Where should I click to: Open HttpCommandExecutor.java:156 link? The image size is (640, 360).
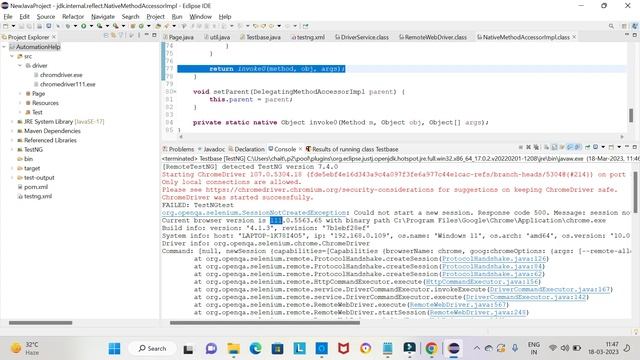[482, 282]
